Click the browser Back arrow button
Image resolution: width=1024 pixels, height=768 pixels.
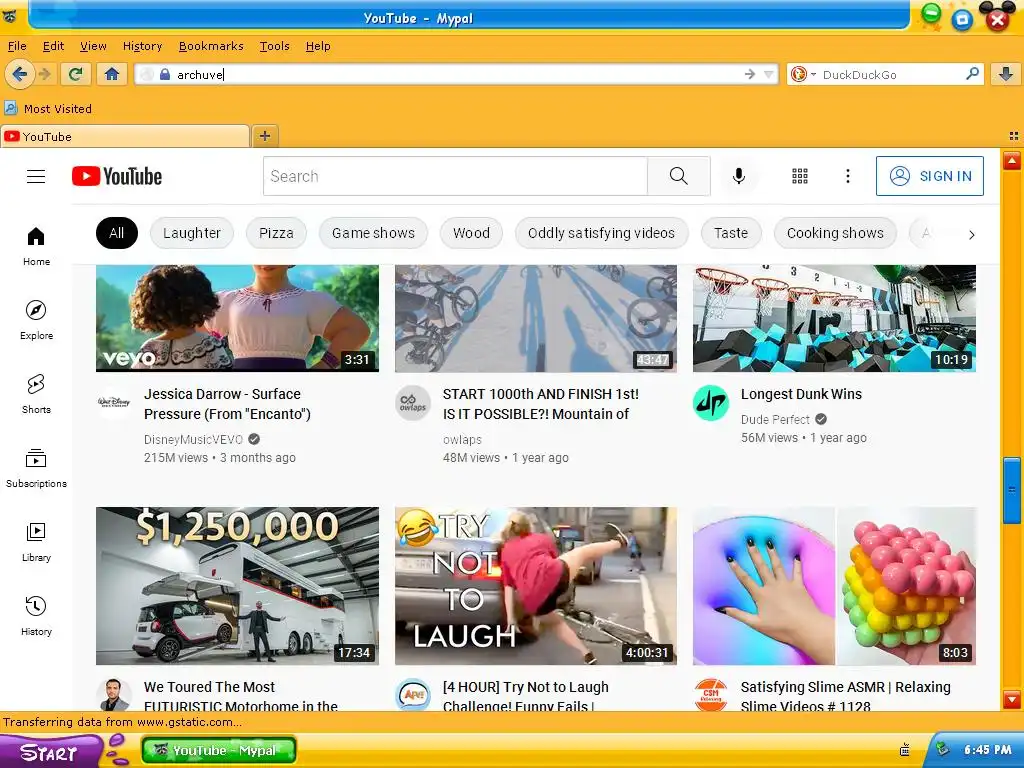[20, 74]
